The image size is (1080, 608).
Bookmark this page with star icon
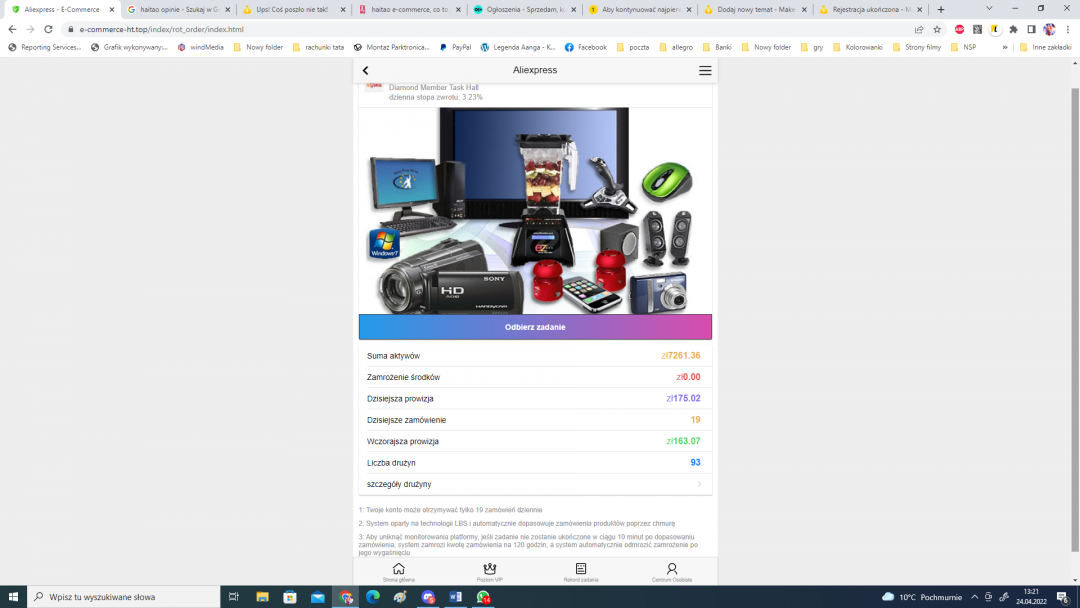[937, 30]
